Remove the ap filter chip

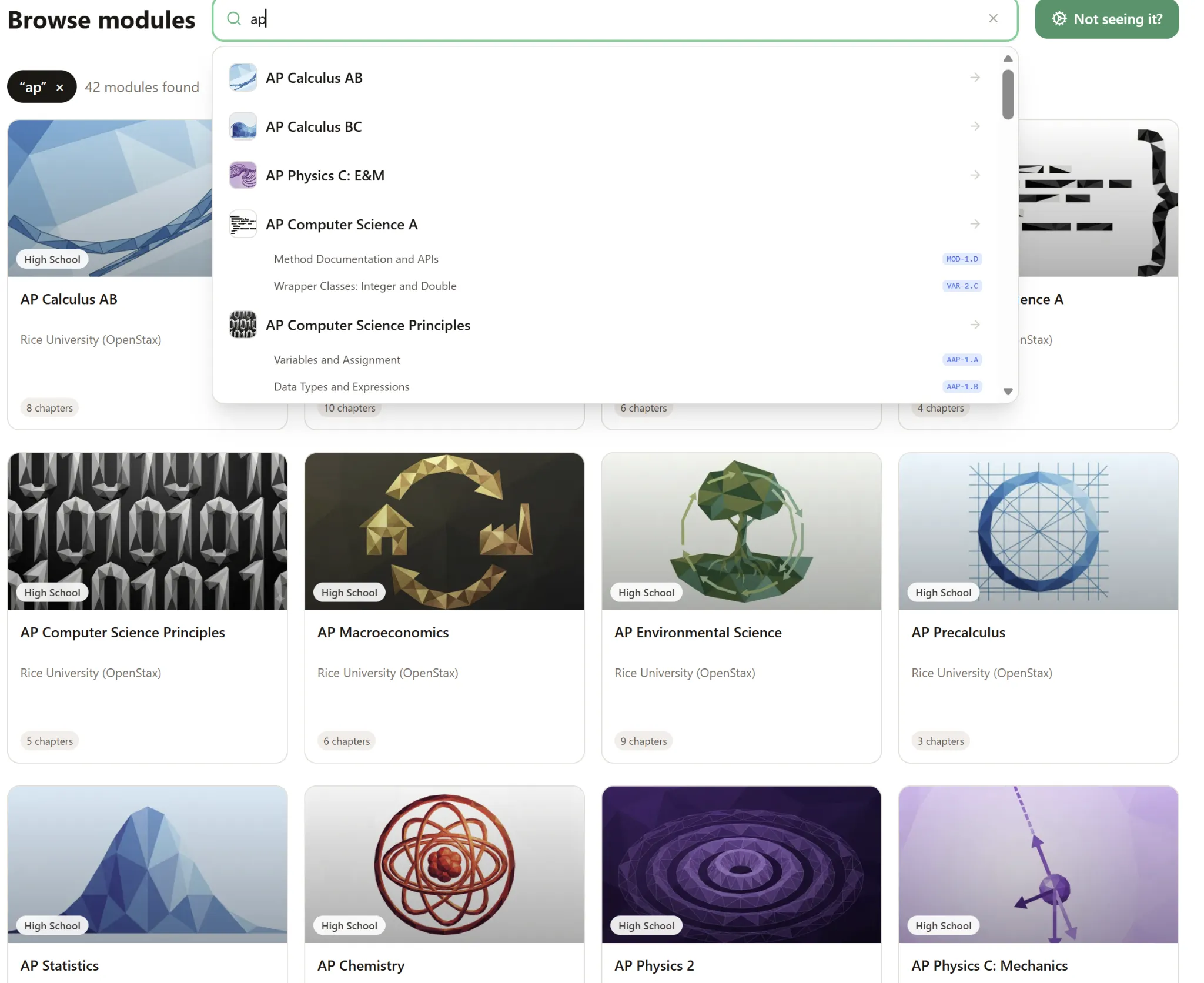coord(60,86)
